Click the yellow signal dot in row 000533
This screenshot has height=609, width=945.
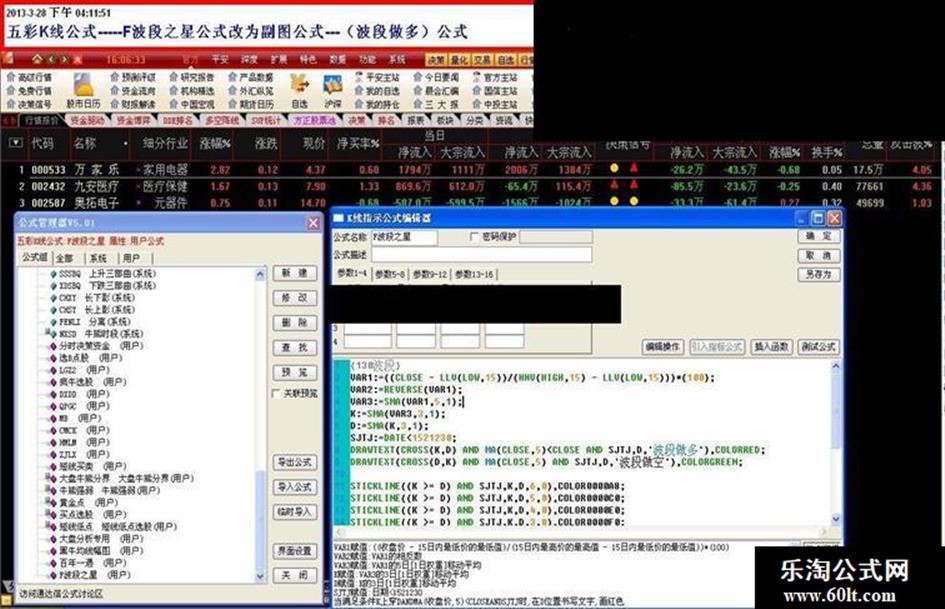point(614,168)
